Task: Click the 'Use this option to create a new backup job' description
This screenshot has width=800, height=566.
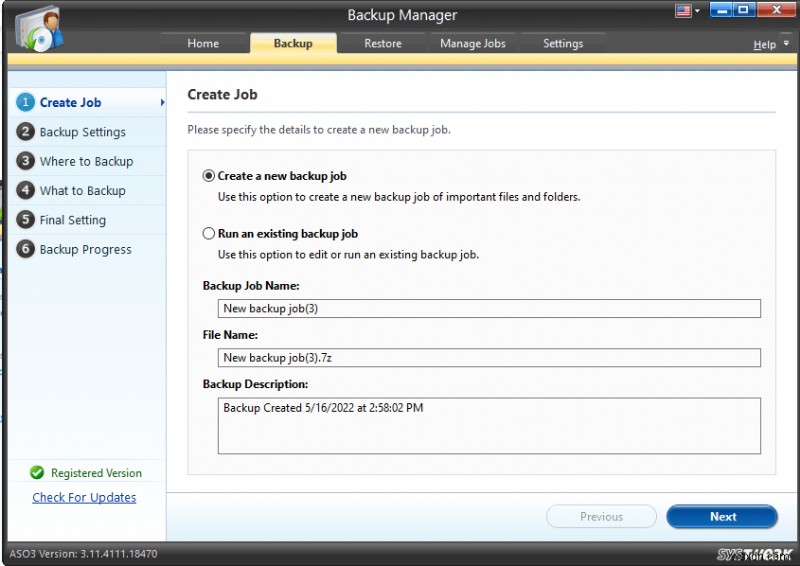Action: (x=399, y=197)
